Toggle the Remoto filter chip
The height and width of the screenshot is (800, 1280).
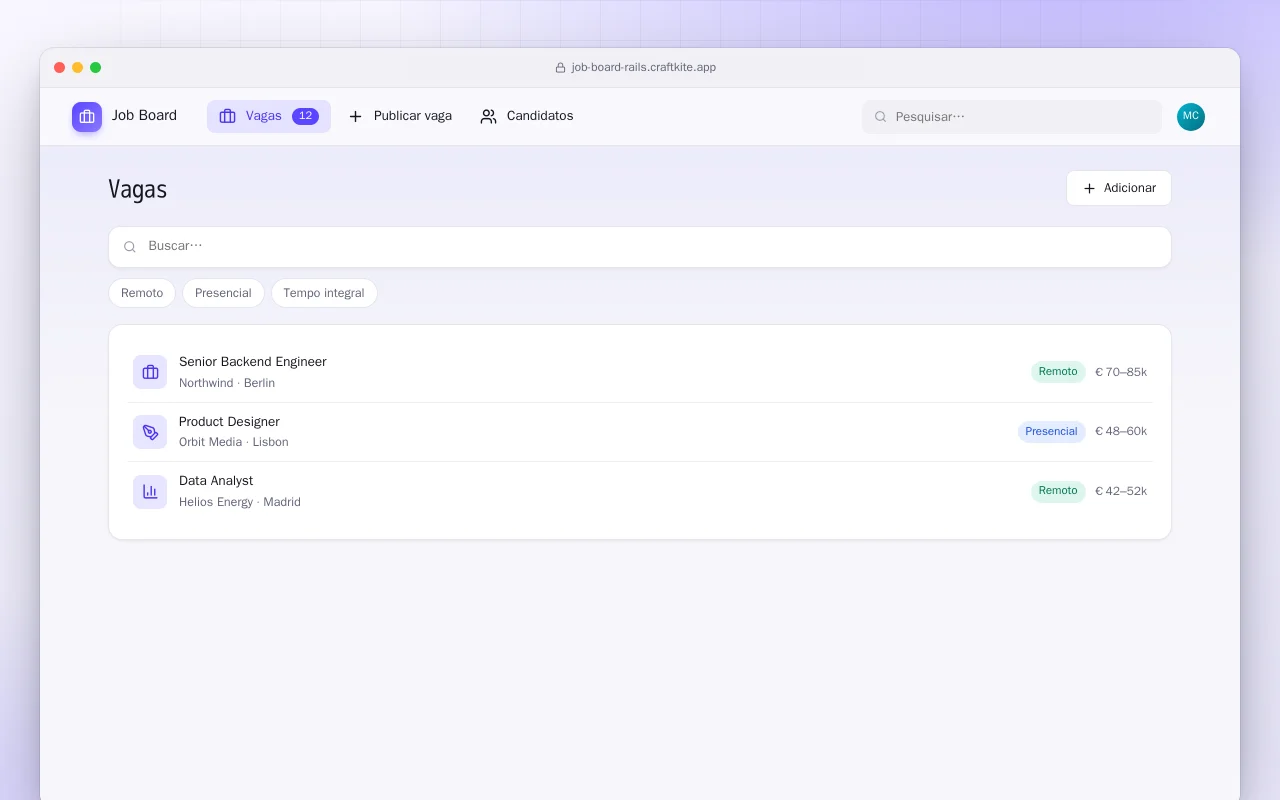[142, 293]
